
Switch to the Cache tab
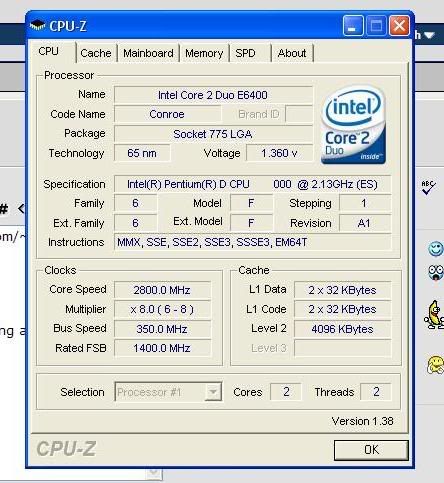[96, 53]
